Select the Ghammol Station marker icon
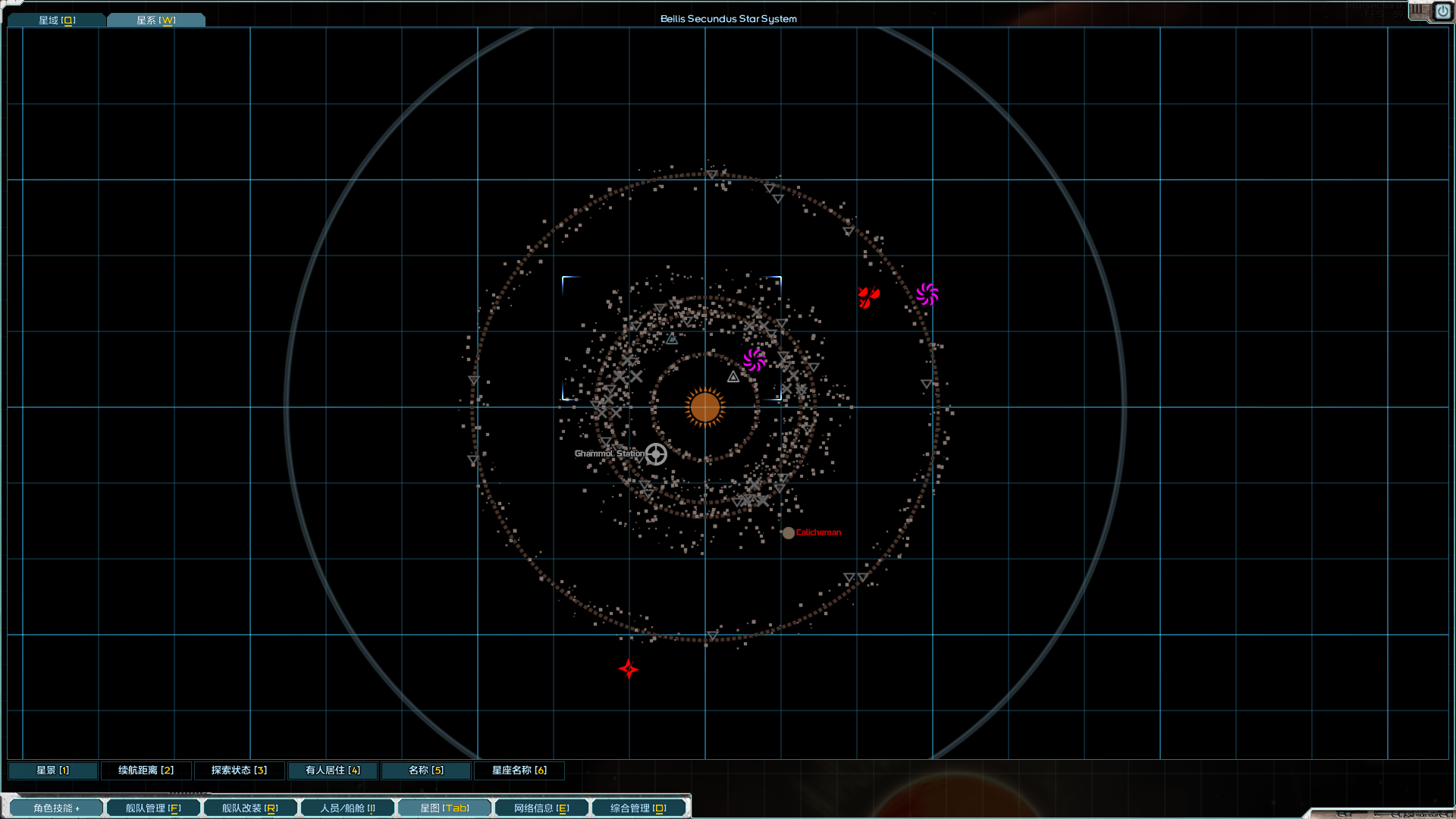1456x819 pixels. point(656,454)
